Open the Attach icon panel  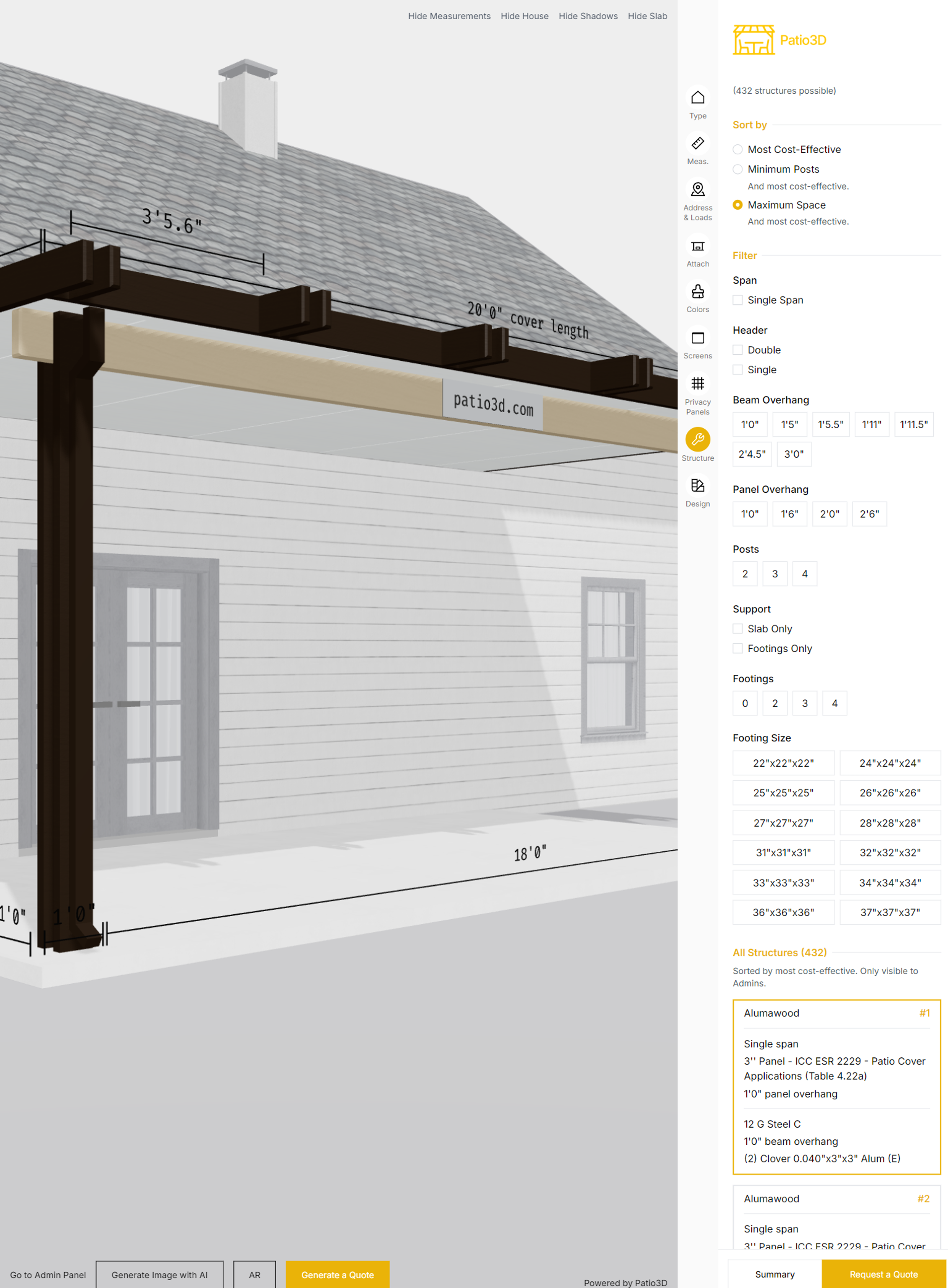point(697,246)
